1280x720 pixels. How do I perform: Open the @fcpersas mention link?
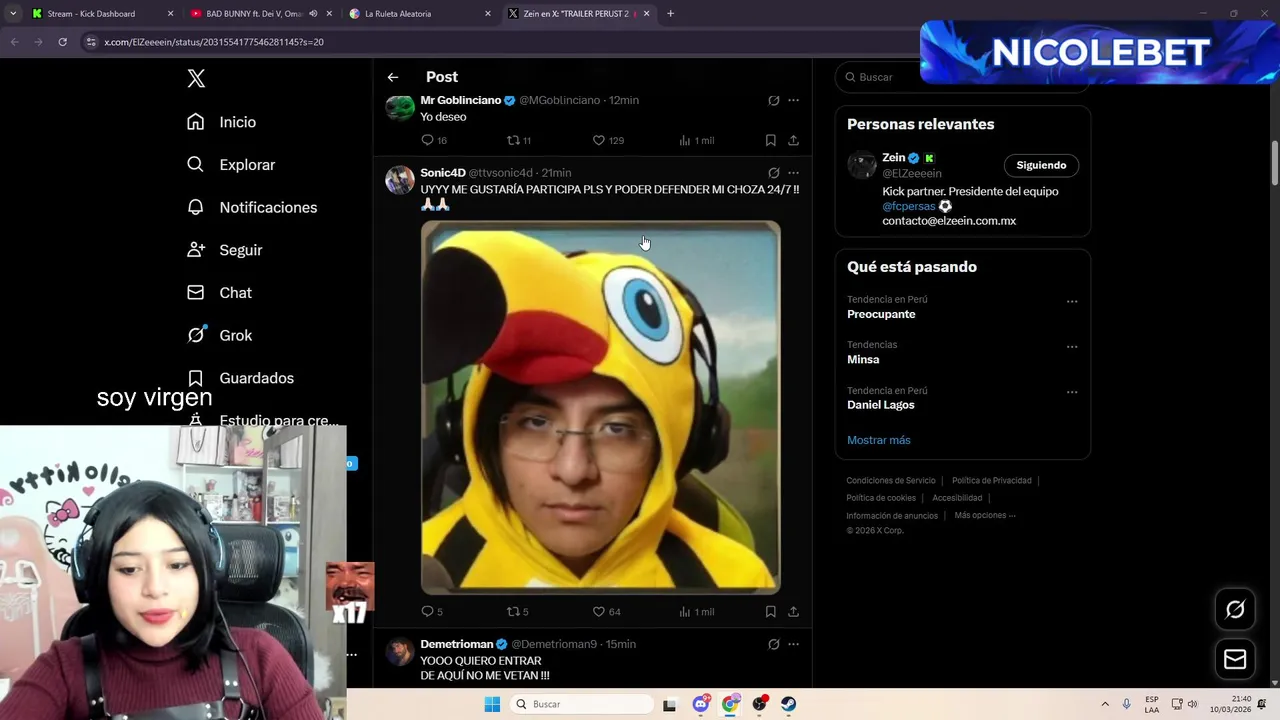(x=908, y=206)
